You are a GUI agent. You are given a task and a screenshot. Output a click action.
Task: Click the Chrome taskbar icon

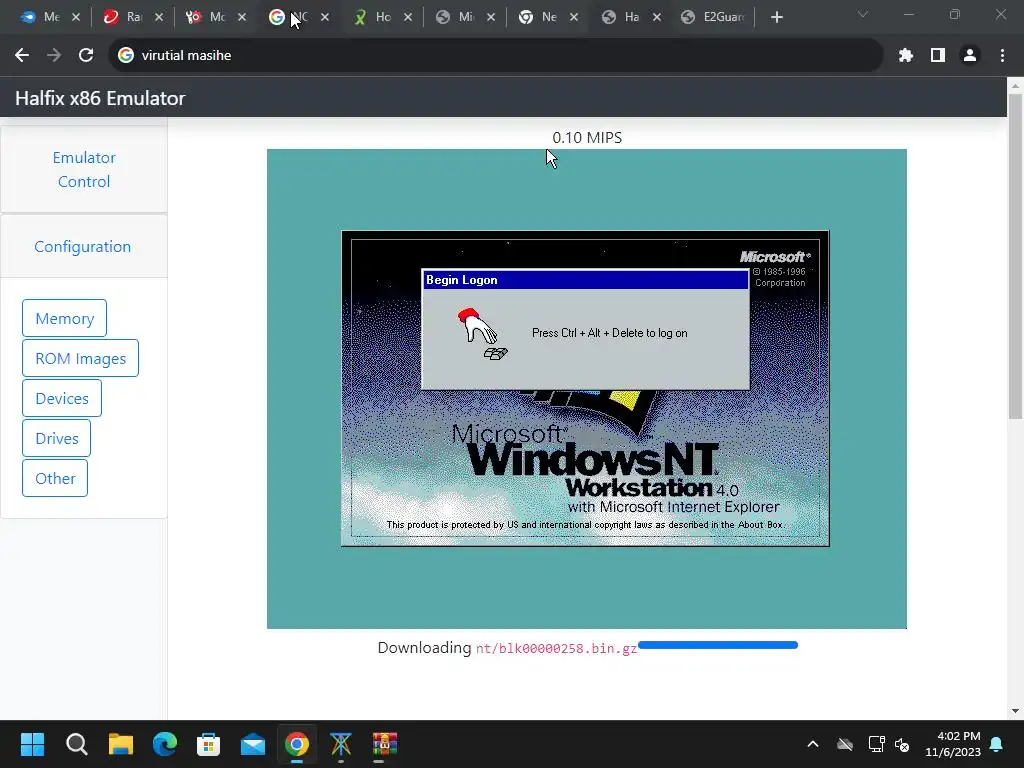pyautogui.click(x=296, y=744)
